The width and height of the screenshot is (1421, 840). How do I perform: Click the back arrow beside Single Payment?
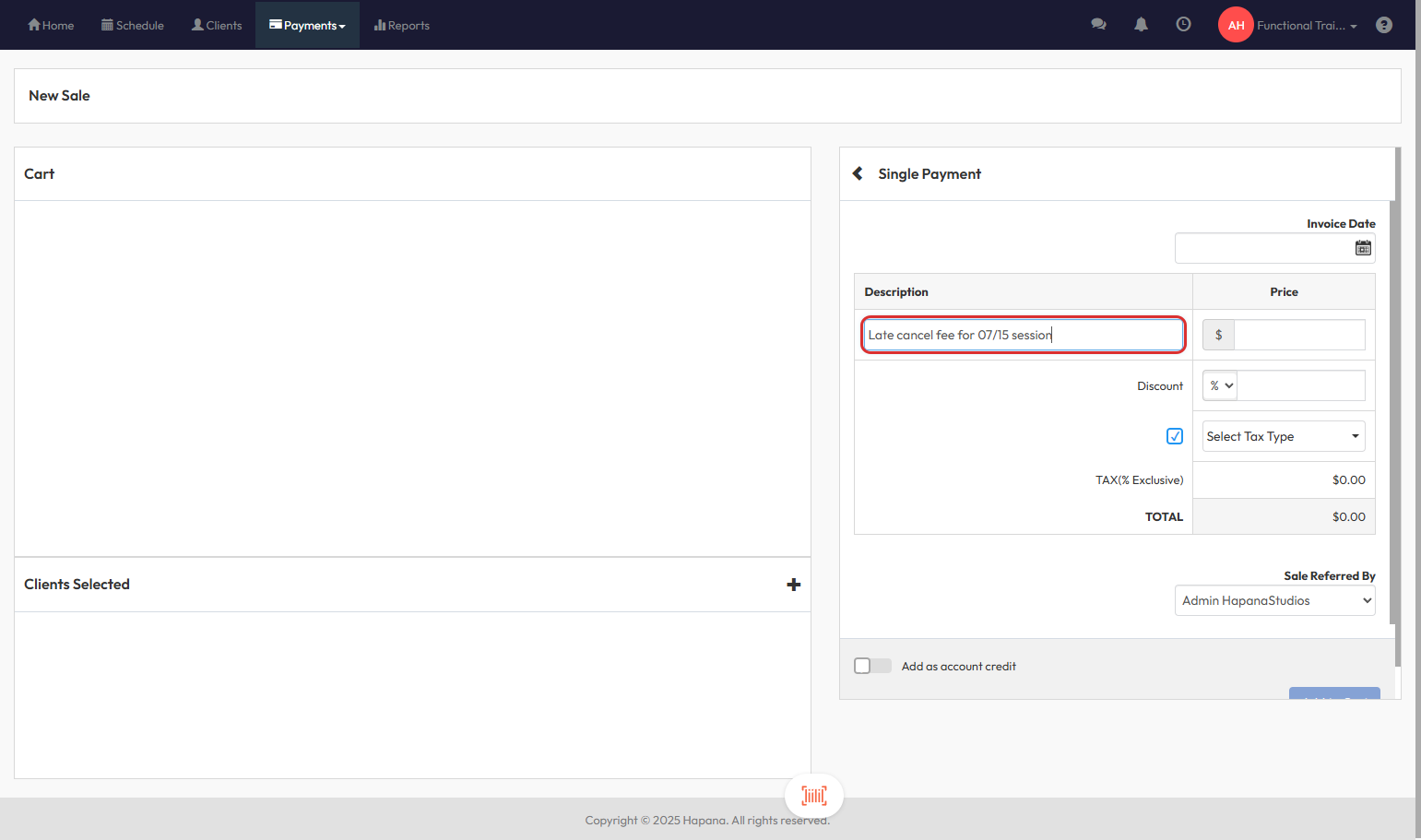pyautogui.click(x=858, y=173)
